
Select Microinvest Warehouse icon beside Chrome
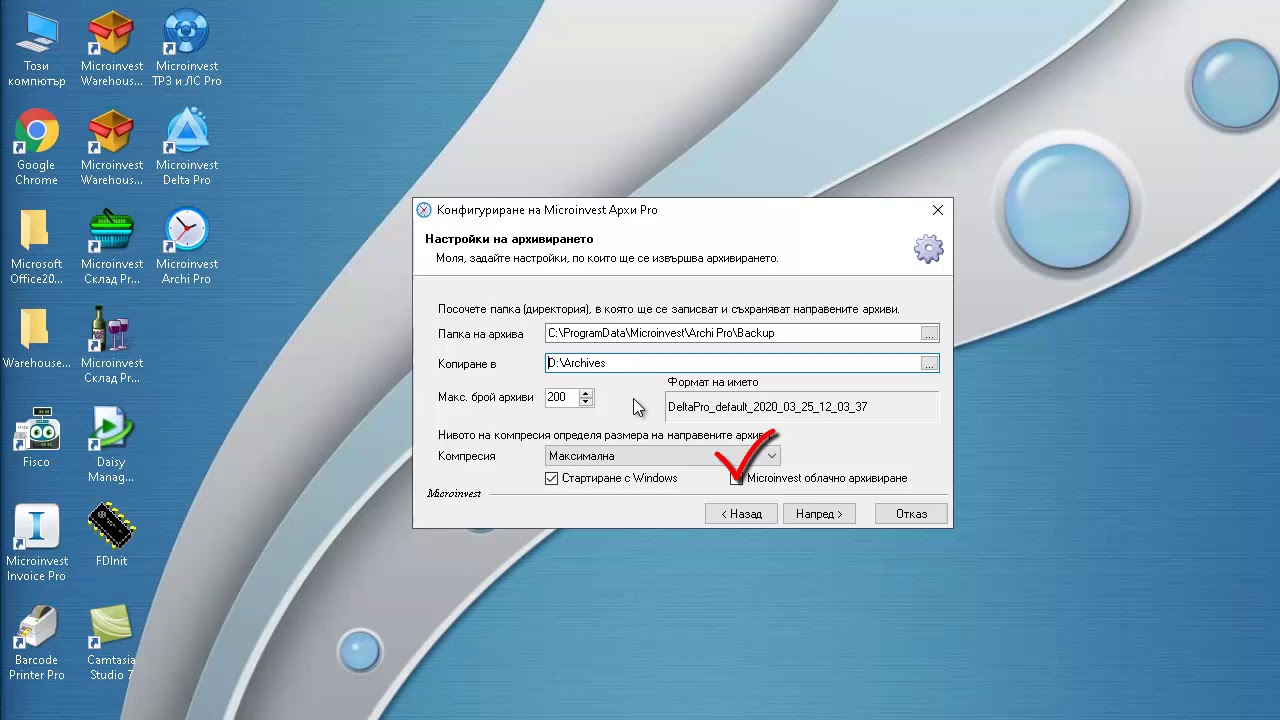(x=112, y=148)
